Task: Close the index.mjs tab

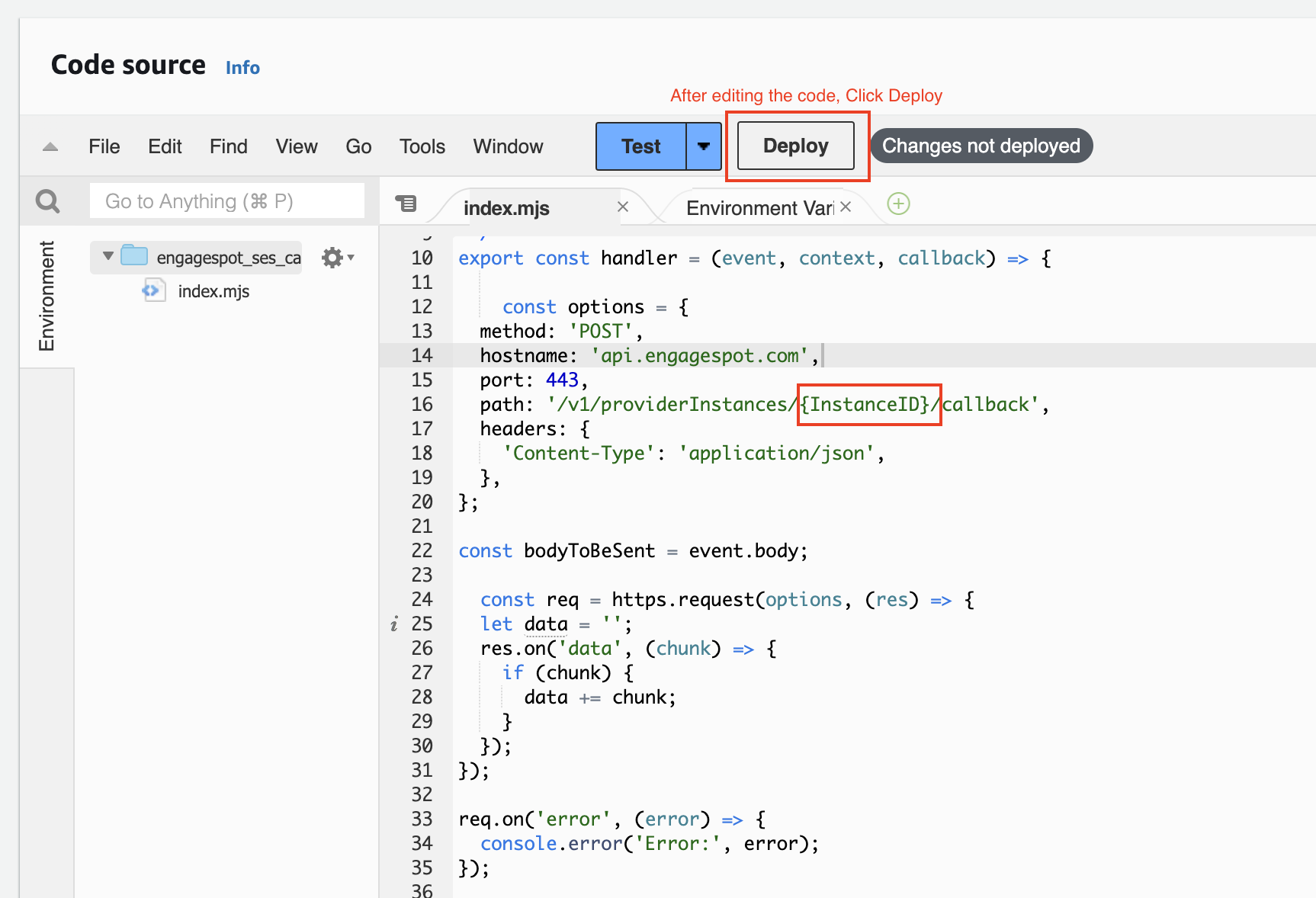Action: (623, 207)
